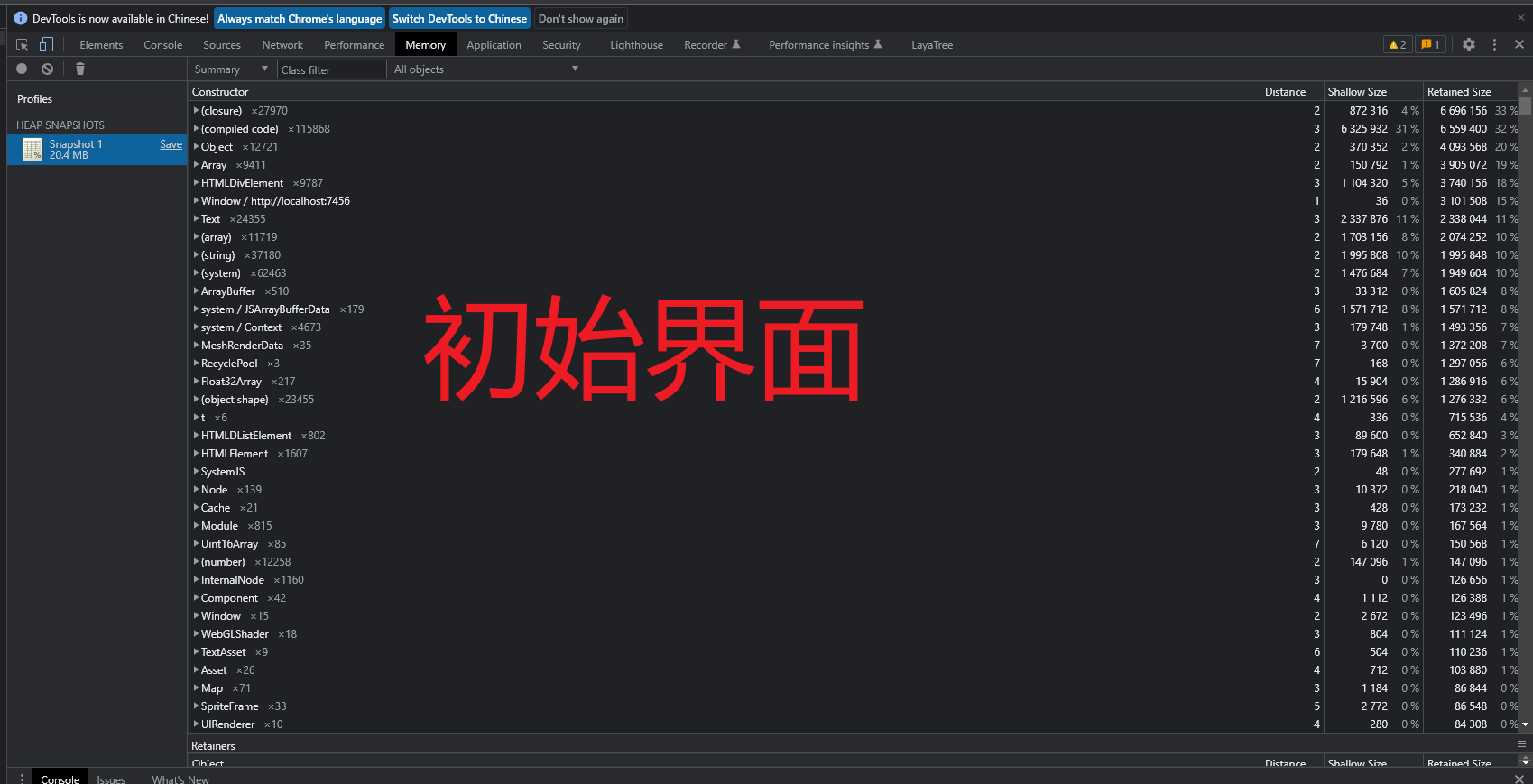Open DevTools settings gear
This screenshot has width=1533, height=784.
[1469, 44]
